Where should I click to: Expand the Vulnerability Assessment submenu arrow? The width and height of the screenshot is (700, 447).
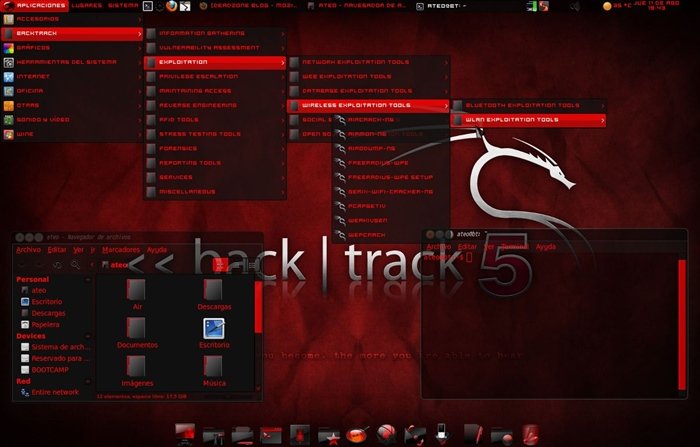pyautogui.click(x=283, y=48)
